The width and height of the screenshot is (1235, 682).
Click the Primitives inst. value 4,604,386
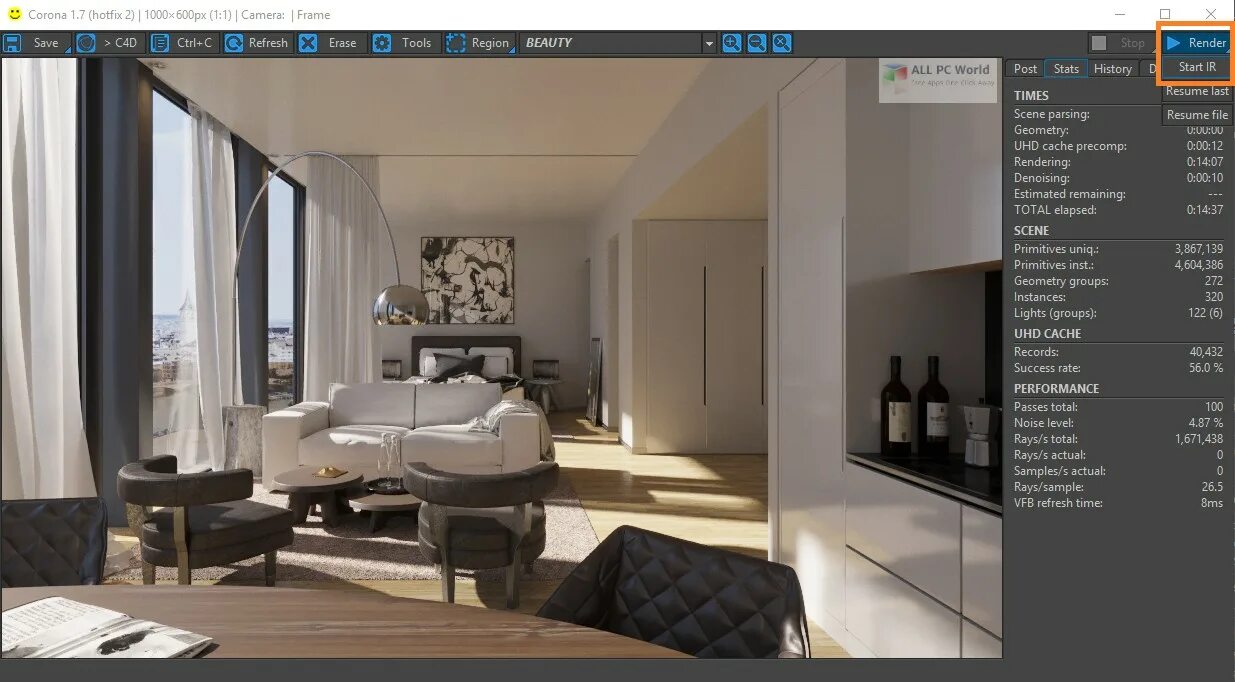[1198, 265]
